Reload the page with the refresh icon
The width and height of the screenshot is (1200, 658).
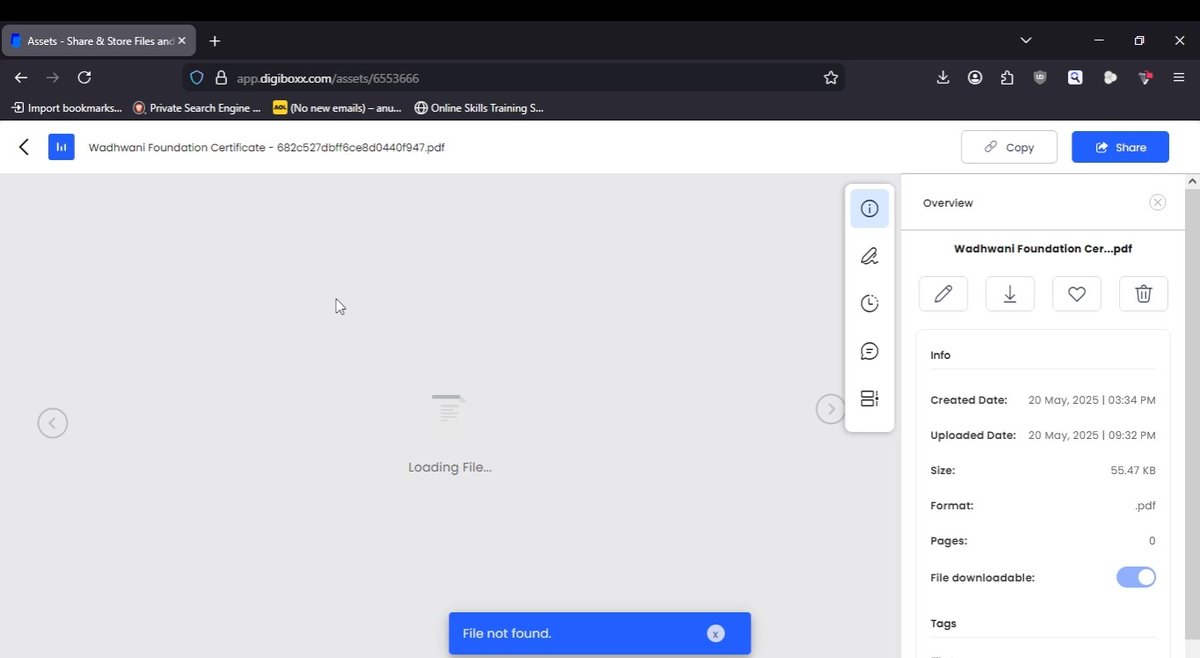pyautogui.click(x=85, y=77)
